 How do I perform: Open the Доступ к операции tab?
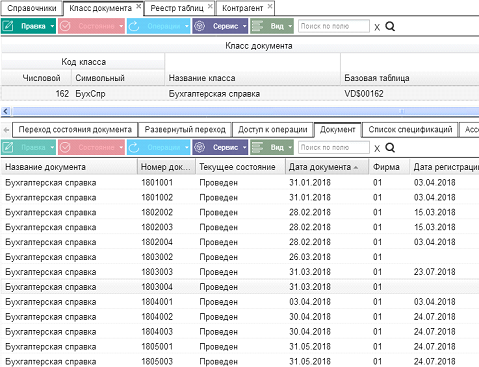pos(273,130)
